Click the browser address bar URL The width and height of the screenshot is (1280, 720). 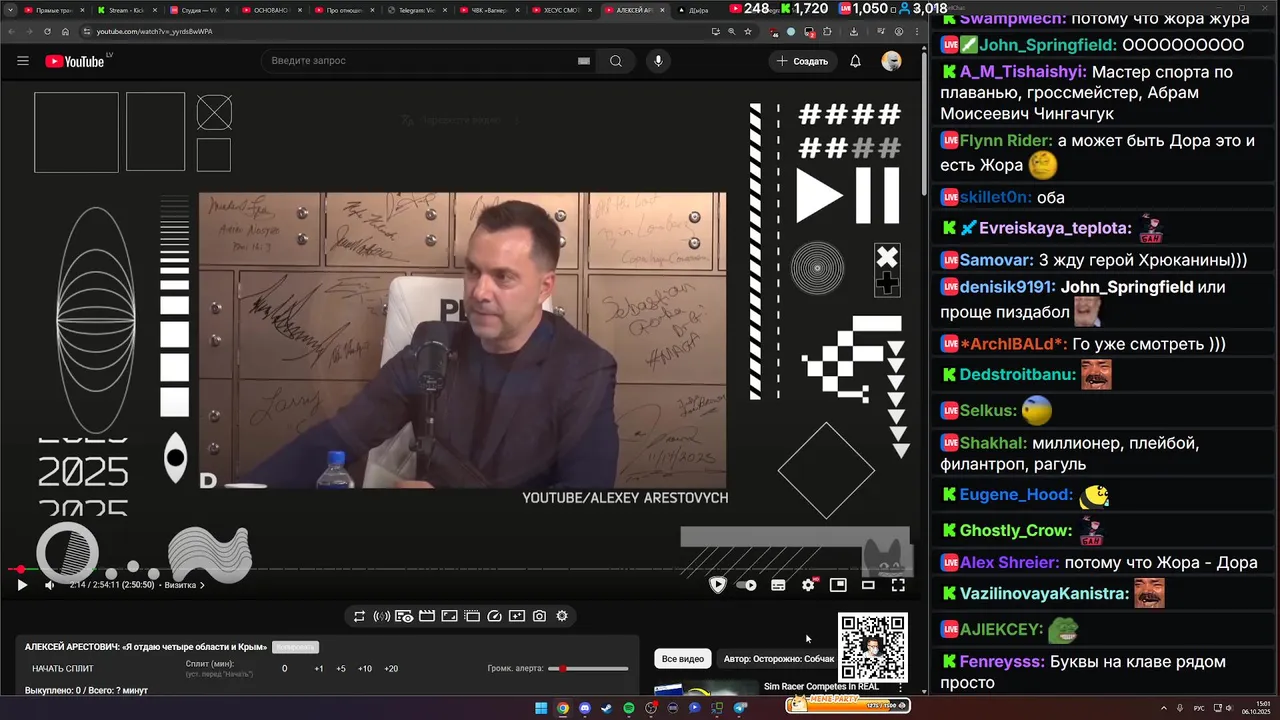[x=154, y=31]
